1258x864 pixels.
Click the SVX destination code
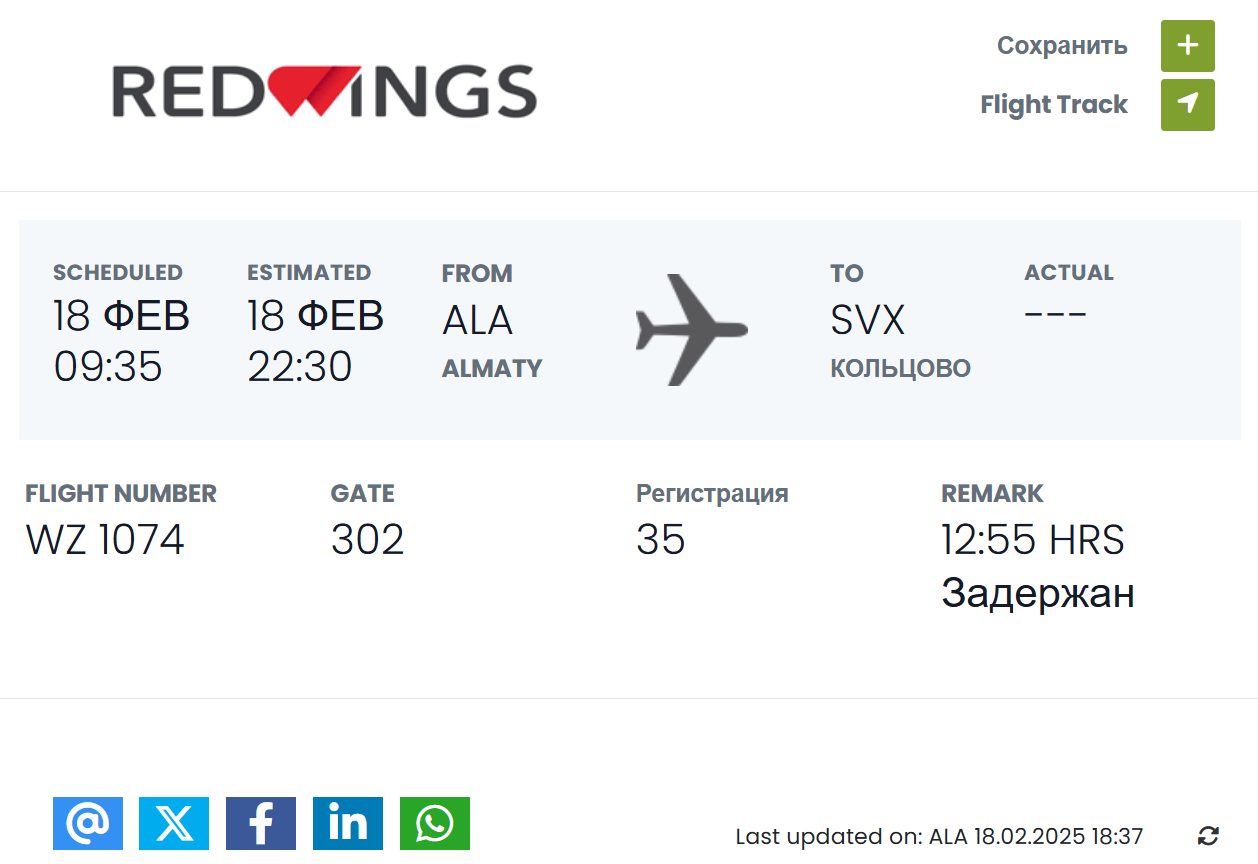pyautogui.click(x=867, y=320)
